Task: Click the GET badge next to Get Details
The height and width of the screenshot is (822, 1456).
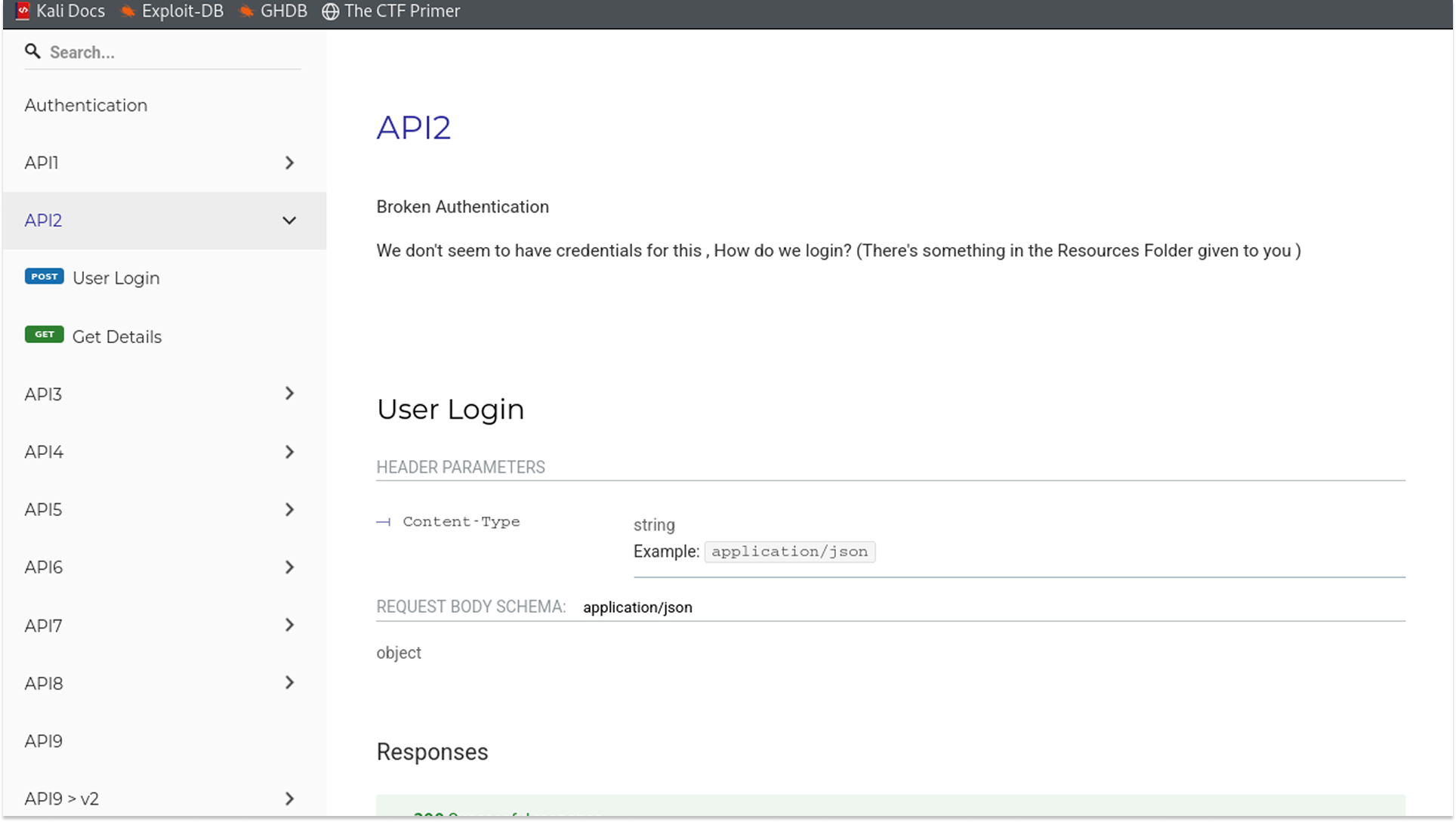Action: pos(44,335)
